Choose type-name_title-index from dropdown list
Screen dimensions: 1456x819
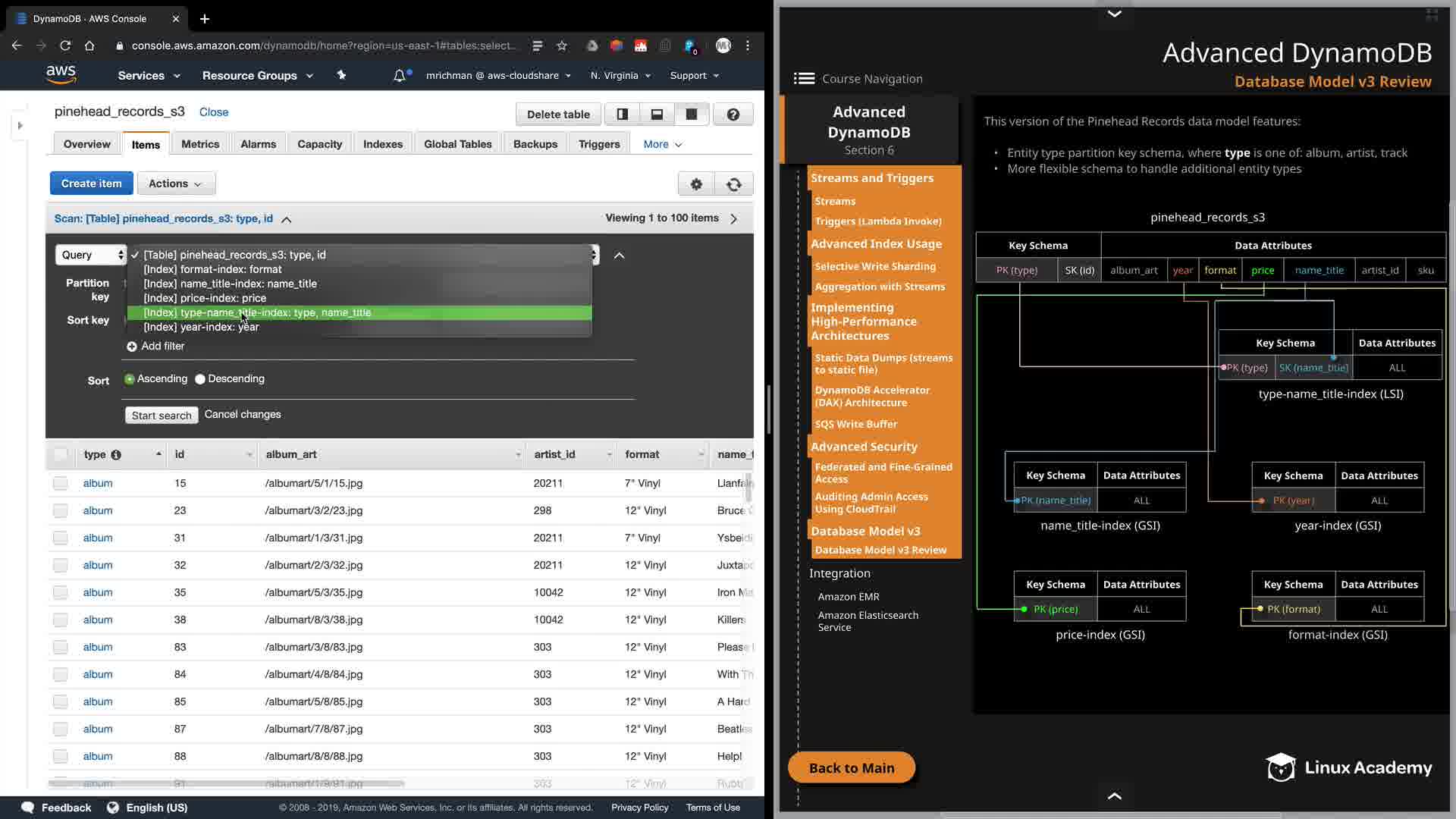pos(359,313)
